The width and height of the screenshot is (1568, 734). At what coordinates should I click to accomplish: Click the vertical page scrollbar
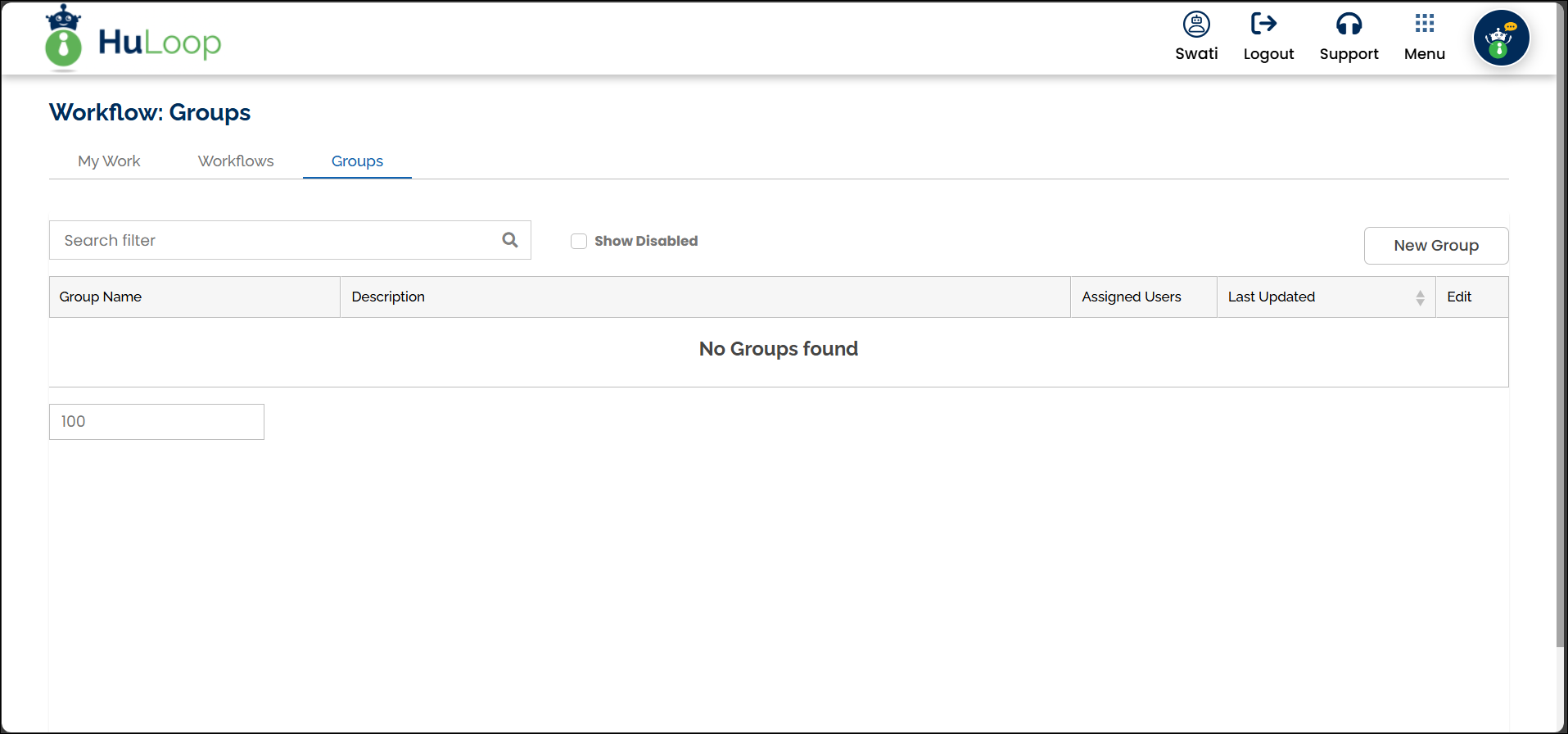point(1560,360)
